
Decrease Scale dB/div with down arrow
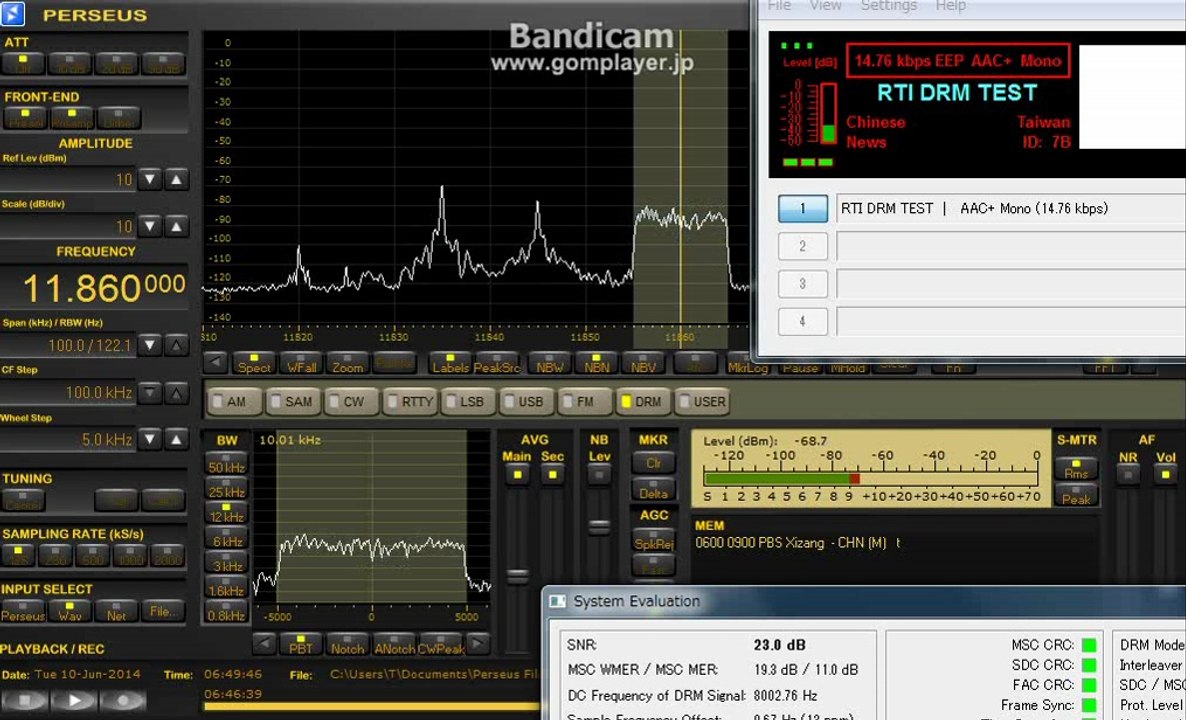(x=151, y=226)
